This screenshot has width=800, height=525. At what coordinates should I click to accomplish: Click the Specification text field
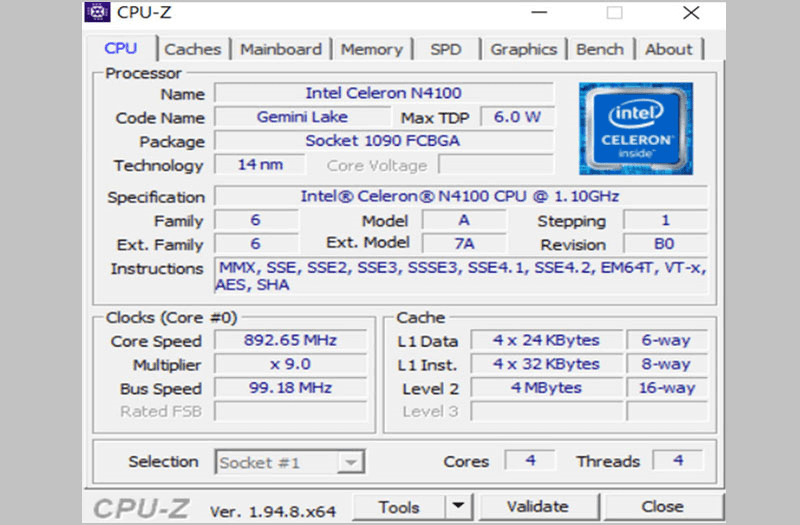point(460,197)
